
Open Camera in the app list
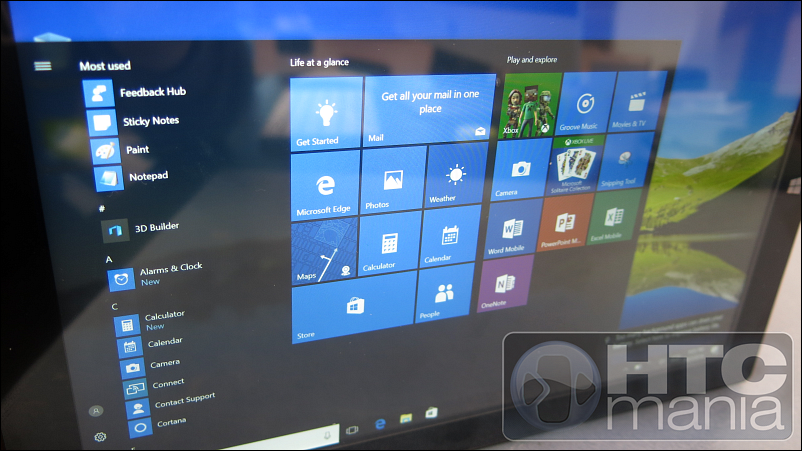click(x=150, y=365)
